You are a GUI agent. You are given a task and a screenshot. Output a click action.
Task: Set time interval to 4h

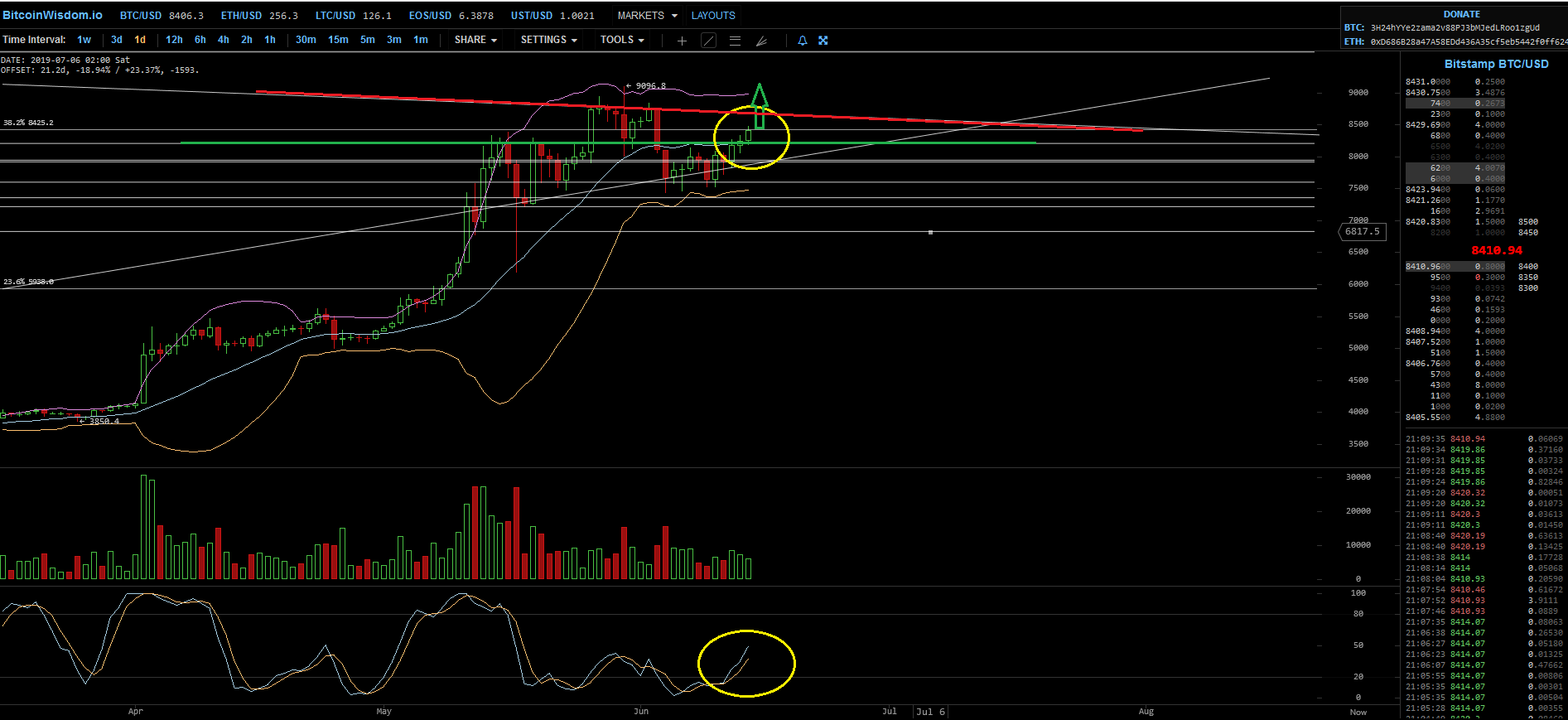(x=224, y=40)
